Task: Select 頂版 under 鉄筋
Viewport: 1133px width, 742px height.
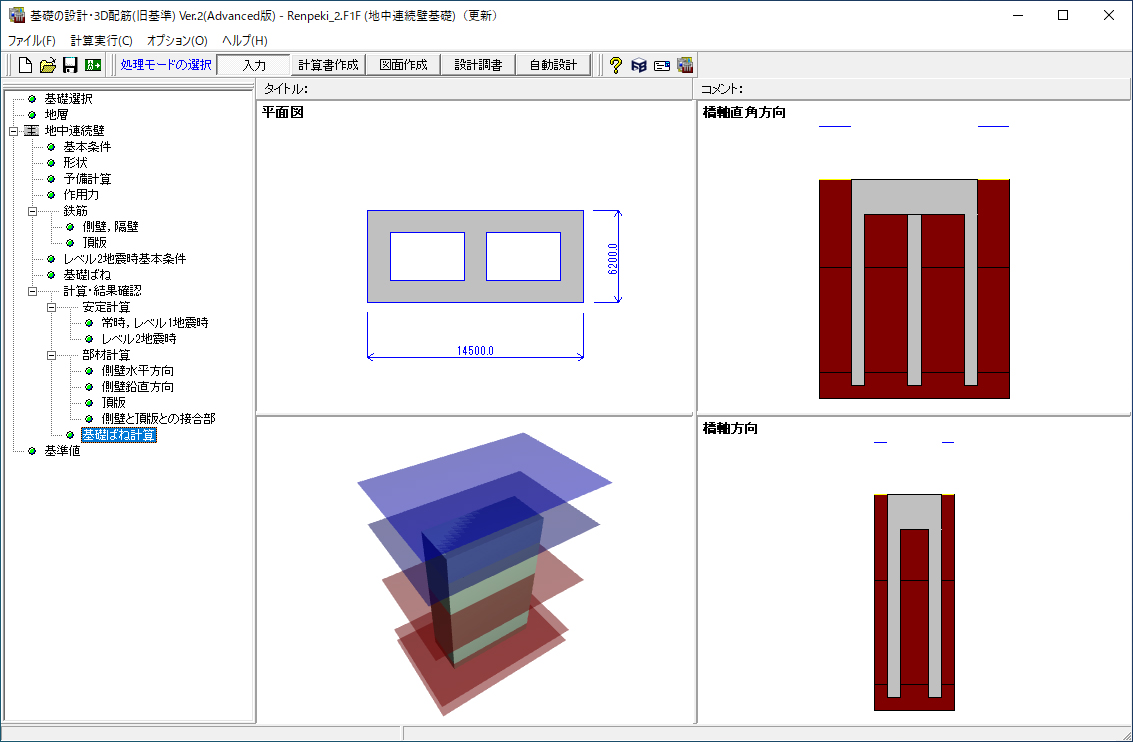Action: [94, 243]
